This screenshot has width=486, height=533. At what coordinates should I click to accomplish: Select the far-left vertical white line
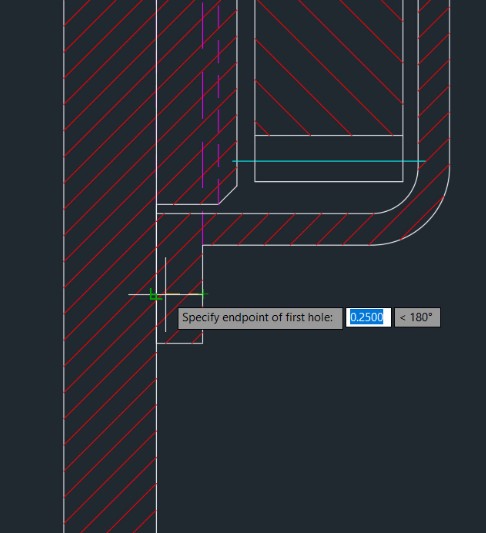click(x=64, y=266)
